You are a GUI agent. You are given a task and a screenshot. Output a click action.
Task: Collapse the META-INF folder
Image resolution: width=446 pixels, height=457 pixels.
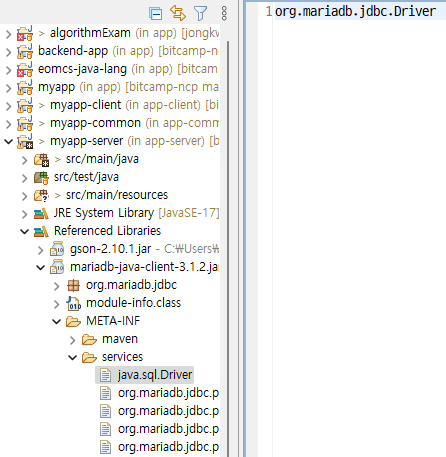coord(56,321)
